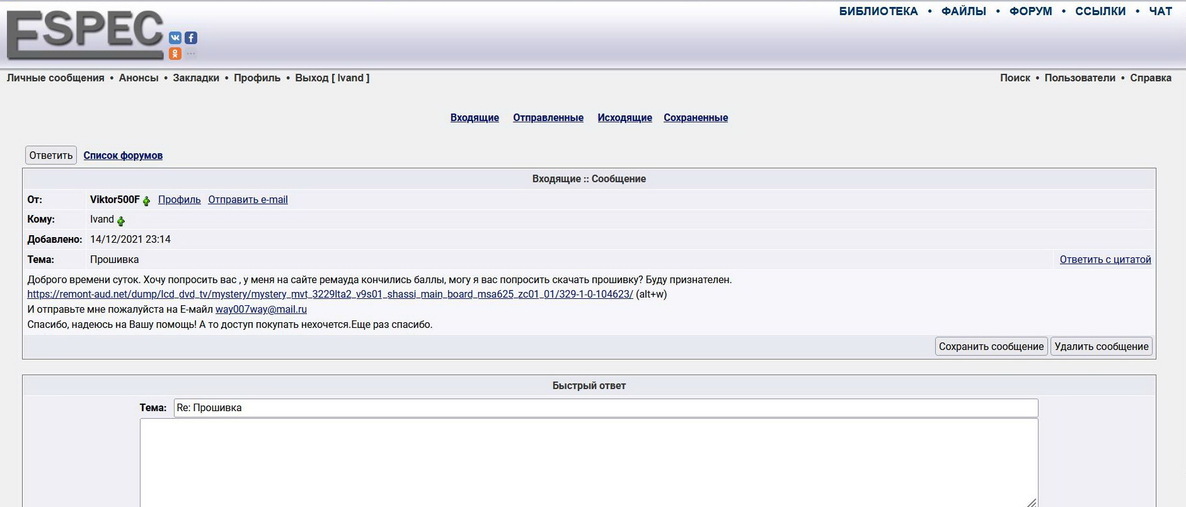Focus the Тема subject input field
This screenshot has width=1186, height=507.
point(605,408)
